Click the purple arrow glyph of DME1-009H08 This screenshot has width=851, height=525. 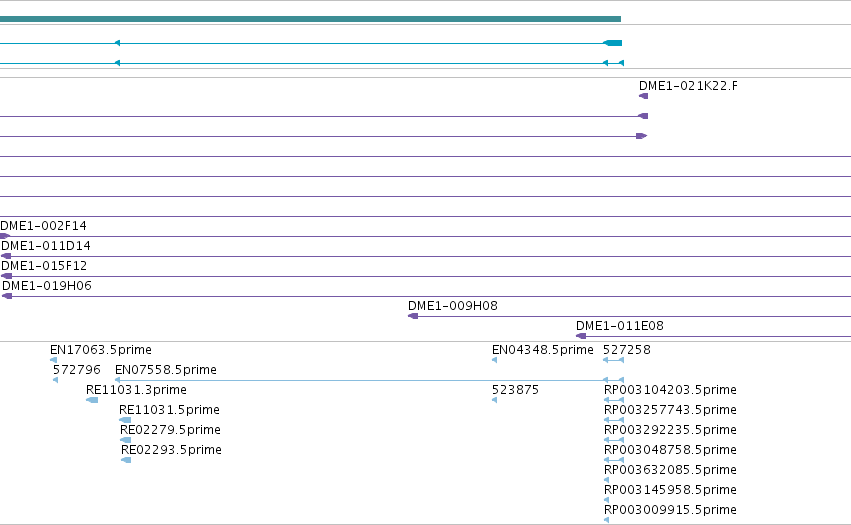[413, 316]
